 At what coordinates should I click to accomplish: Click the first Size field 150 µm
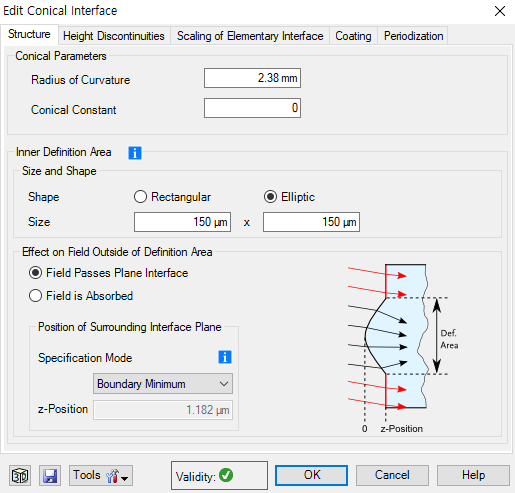(182, 222)
